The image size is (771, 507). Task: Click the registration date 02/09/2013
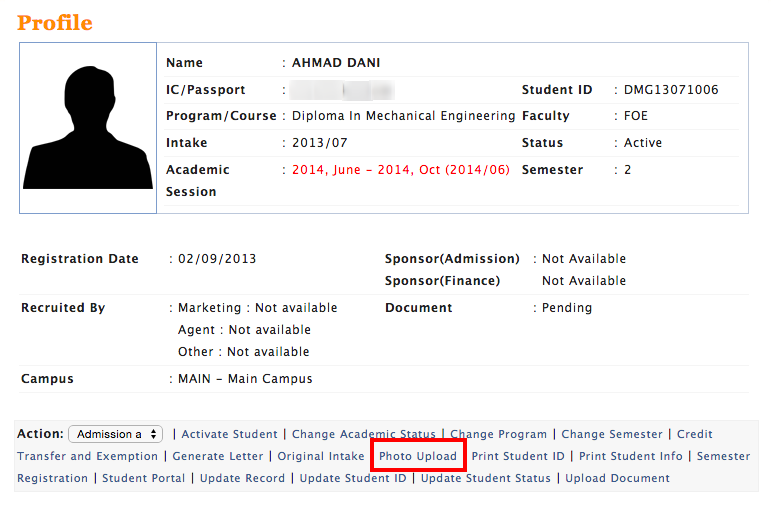[x=217, y=259]
